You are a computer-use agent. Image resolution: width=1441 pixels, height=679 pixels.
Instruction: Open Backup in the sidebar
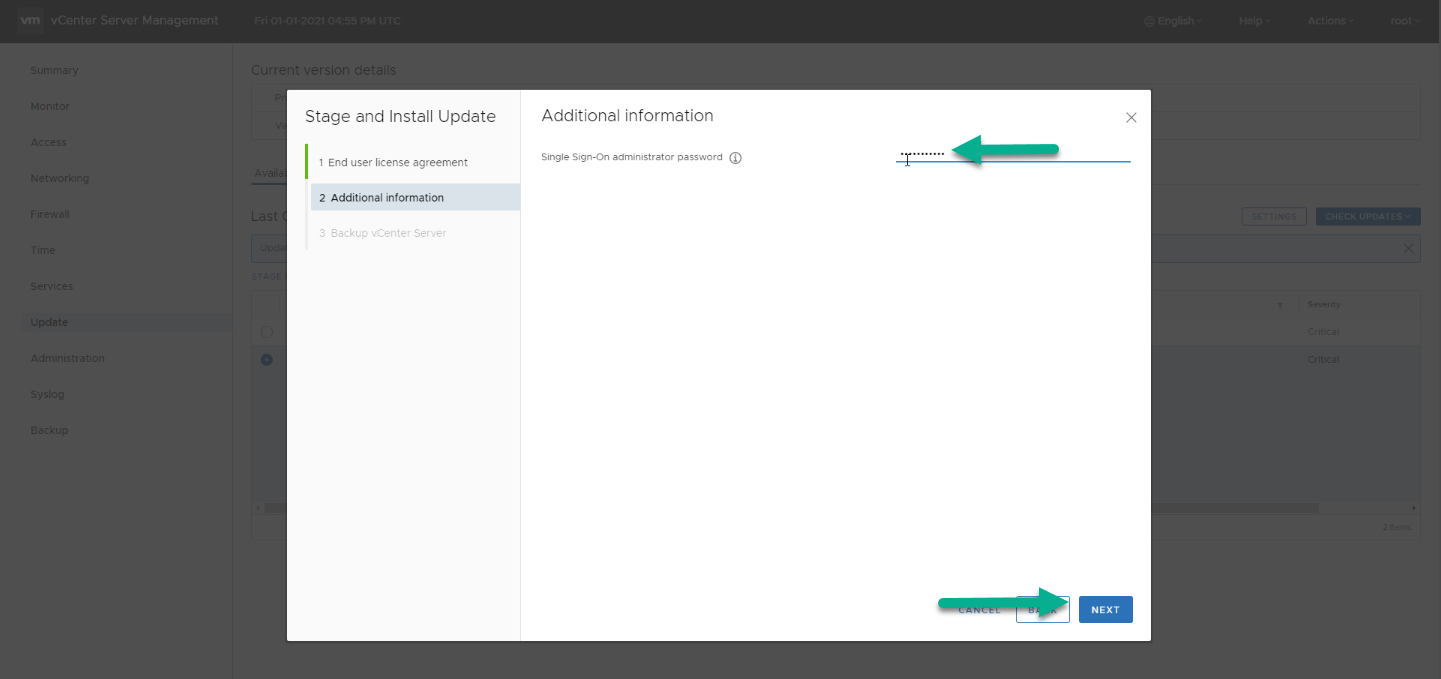coord(49,430)
